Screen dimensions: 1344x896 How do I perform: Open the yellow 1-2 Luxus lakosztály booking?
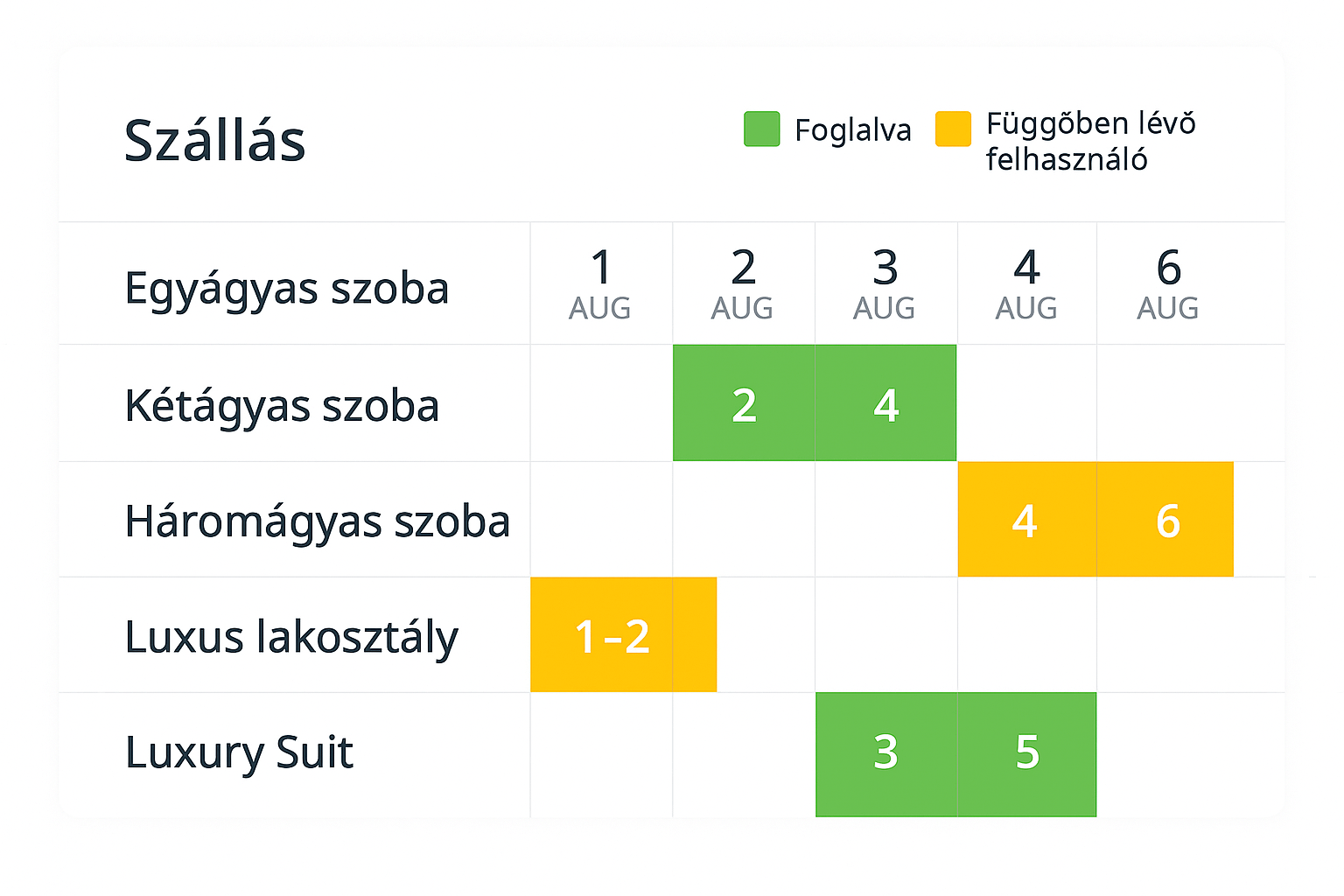coord(622,635)
